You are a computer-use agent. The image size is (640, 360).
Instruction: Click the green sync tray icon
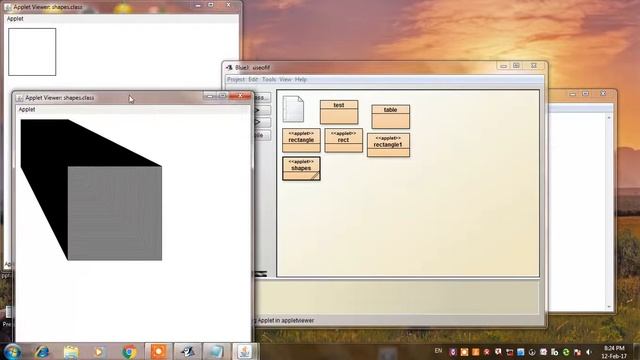[x=566, y=352]
